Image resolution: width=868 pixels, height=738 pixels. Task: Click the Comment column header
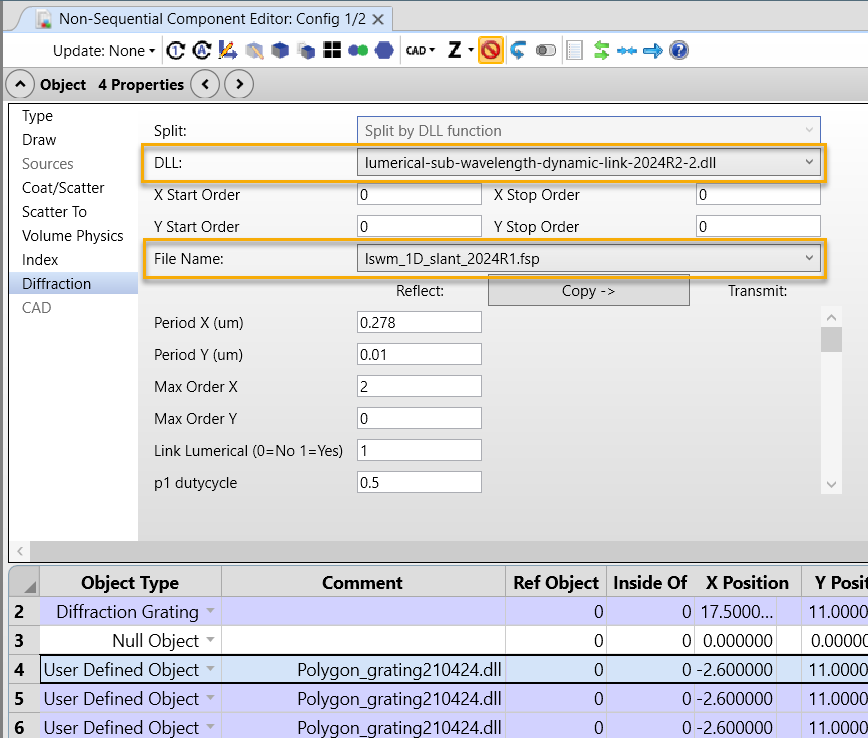tap(363, 582)
